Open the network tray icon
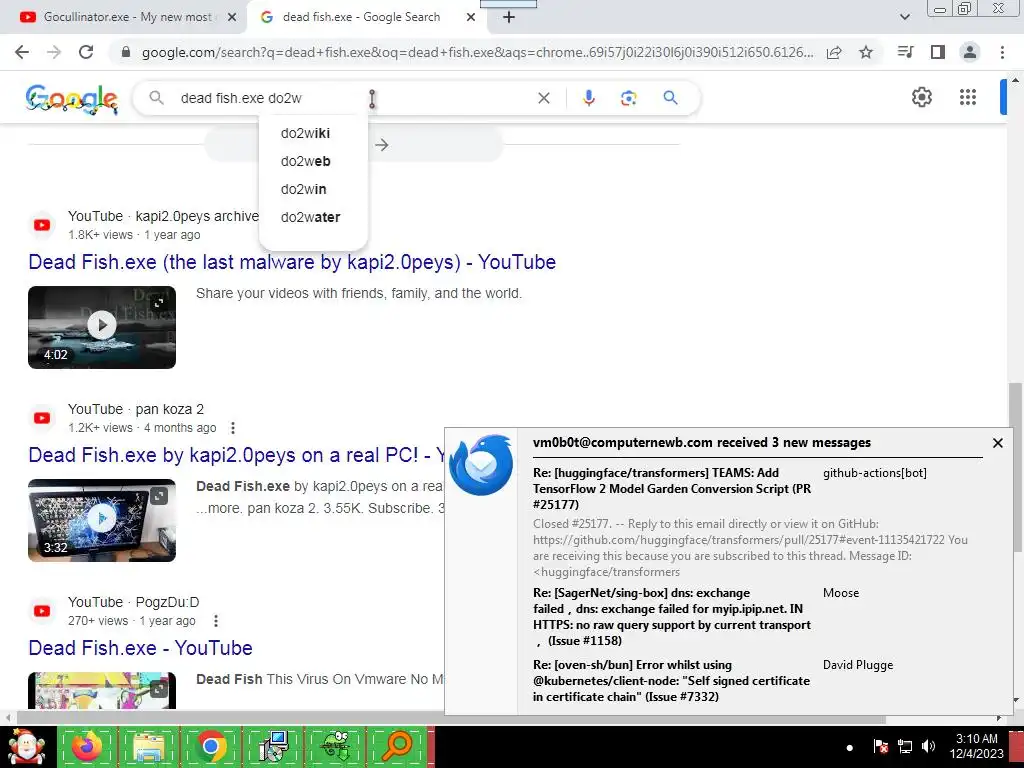 (905, 746)
